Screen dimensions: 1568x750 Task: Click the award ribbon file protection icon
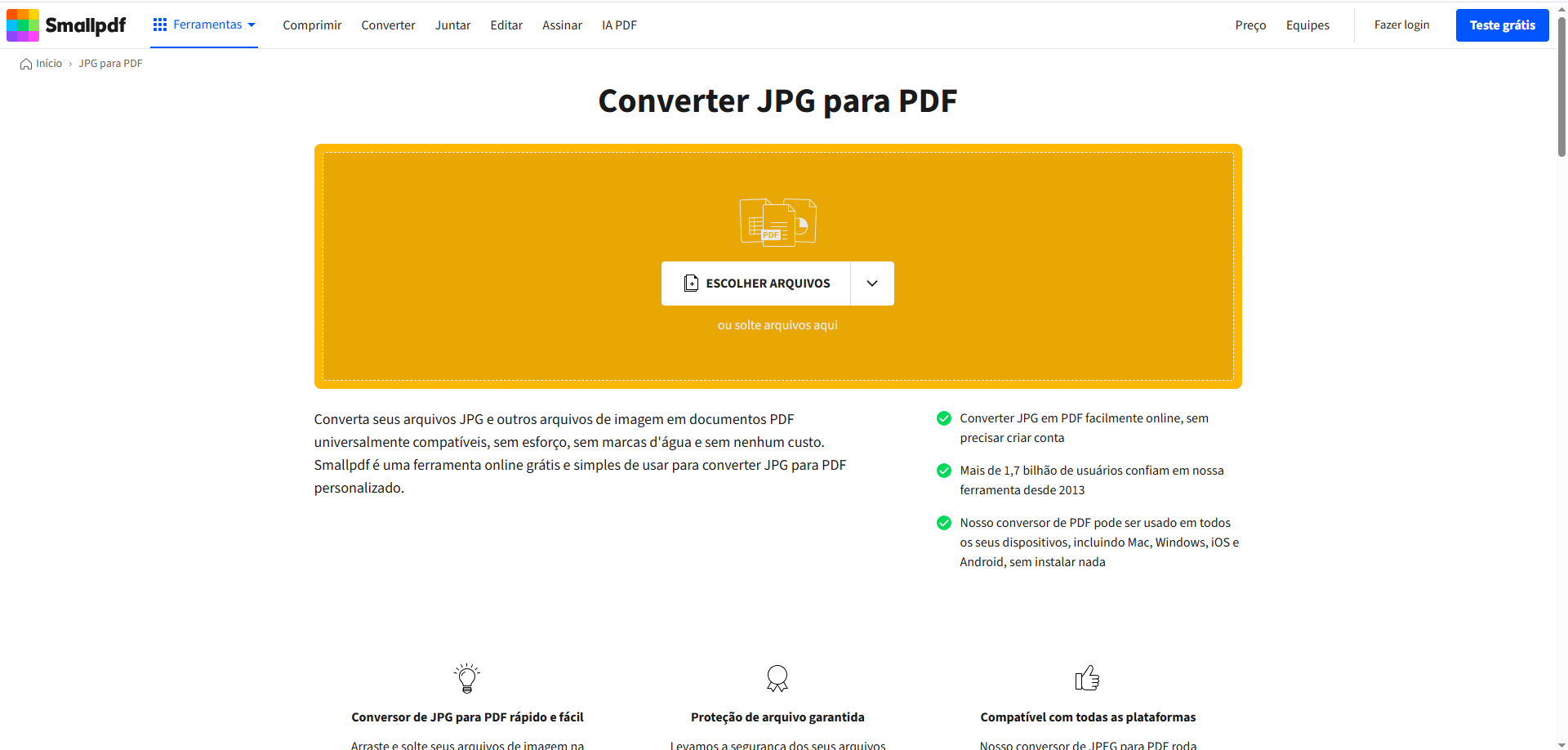pyautogui.click(x=777, y=678)
